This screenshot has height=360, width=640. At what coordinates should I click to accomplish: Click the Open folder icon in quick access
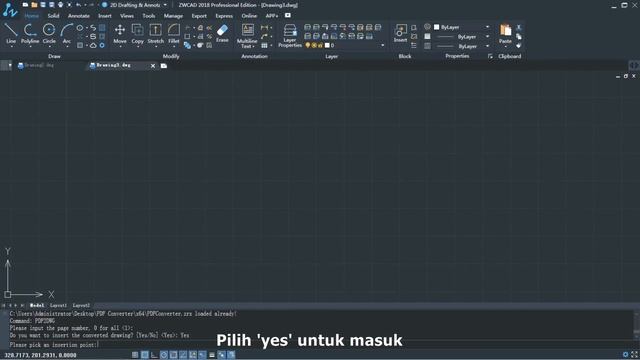click(x=34, y=5)
